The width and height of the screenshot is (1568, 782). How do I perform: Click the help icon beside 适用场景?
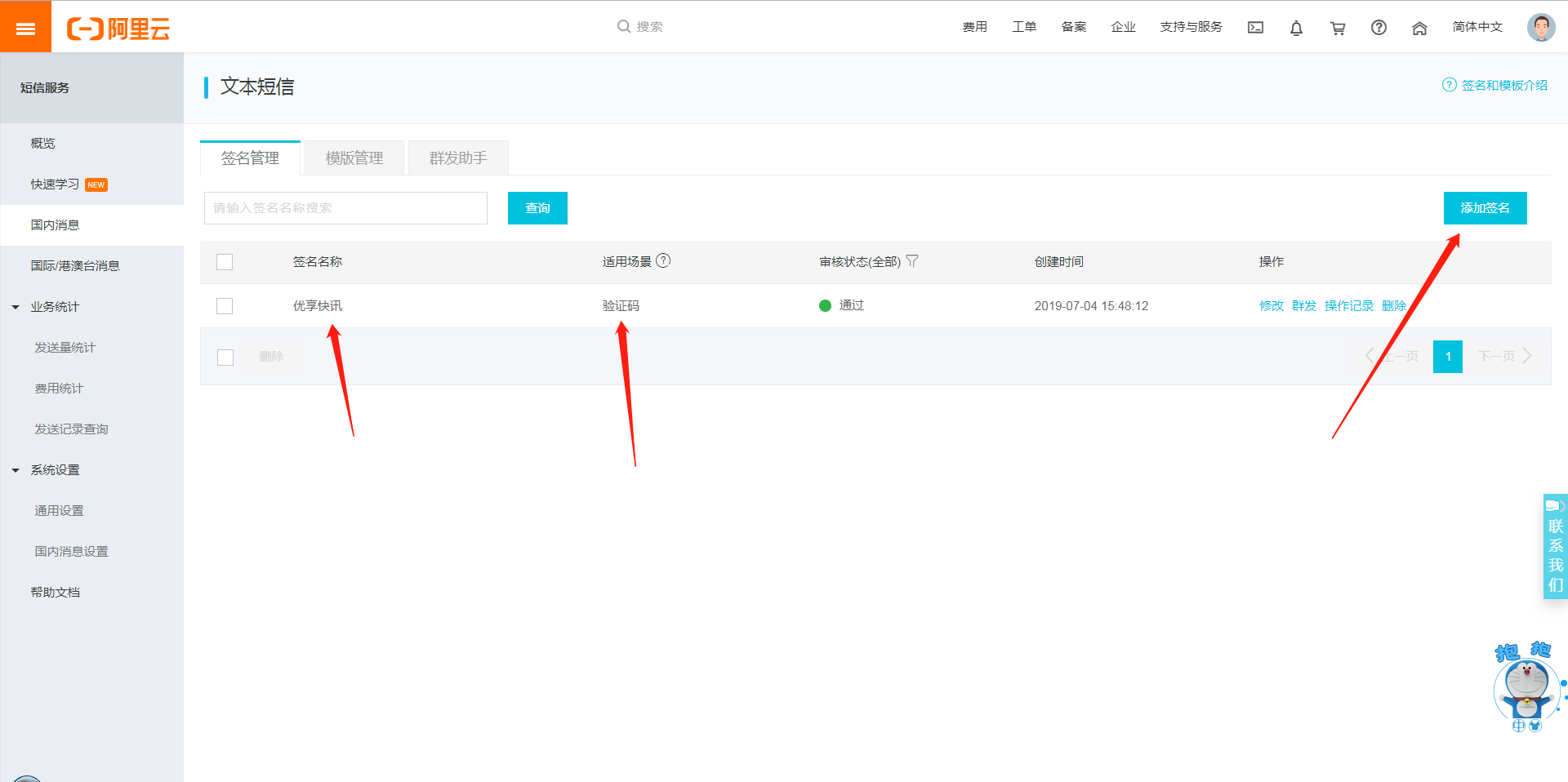[663, 260]
